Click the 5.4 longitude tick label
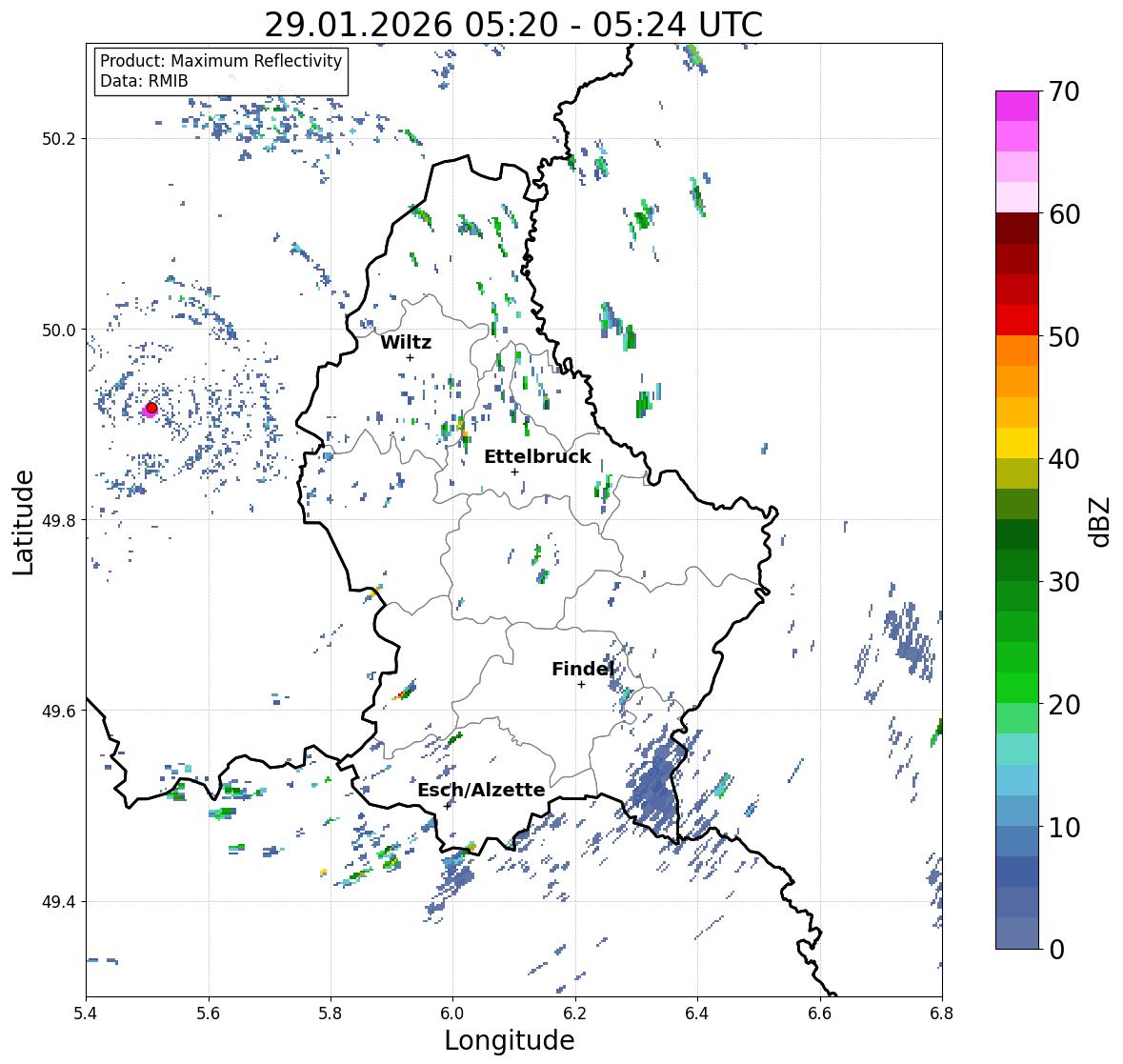1123x1064 pixels. [86, 1014]
